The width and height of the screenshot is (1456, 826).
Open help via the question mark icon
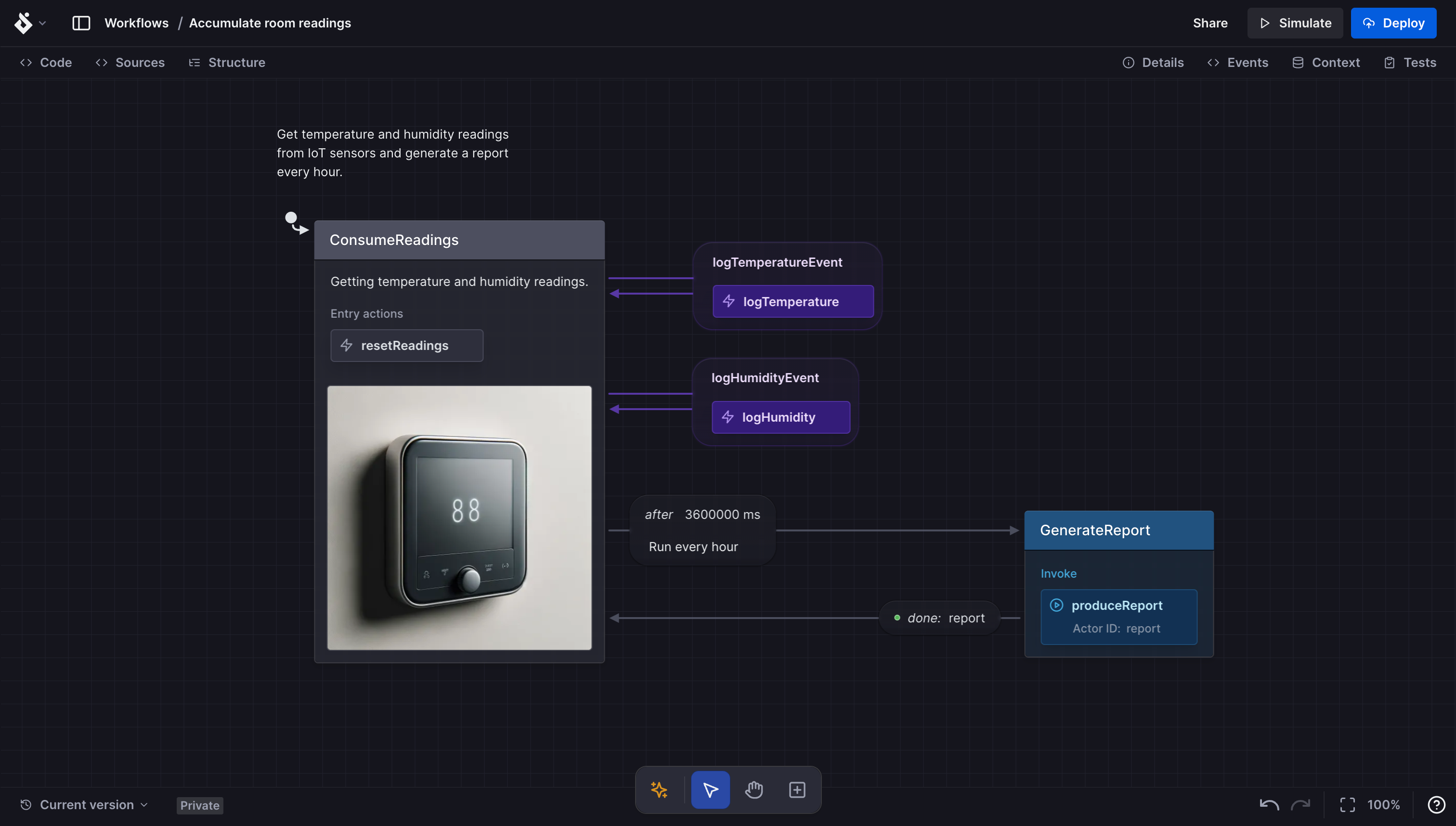point(1436,804)
